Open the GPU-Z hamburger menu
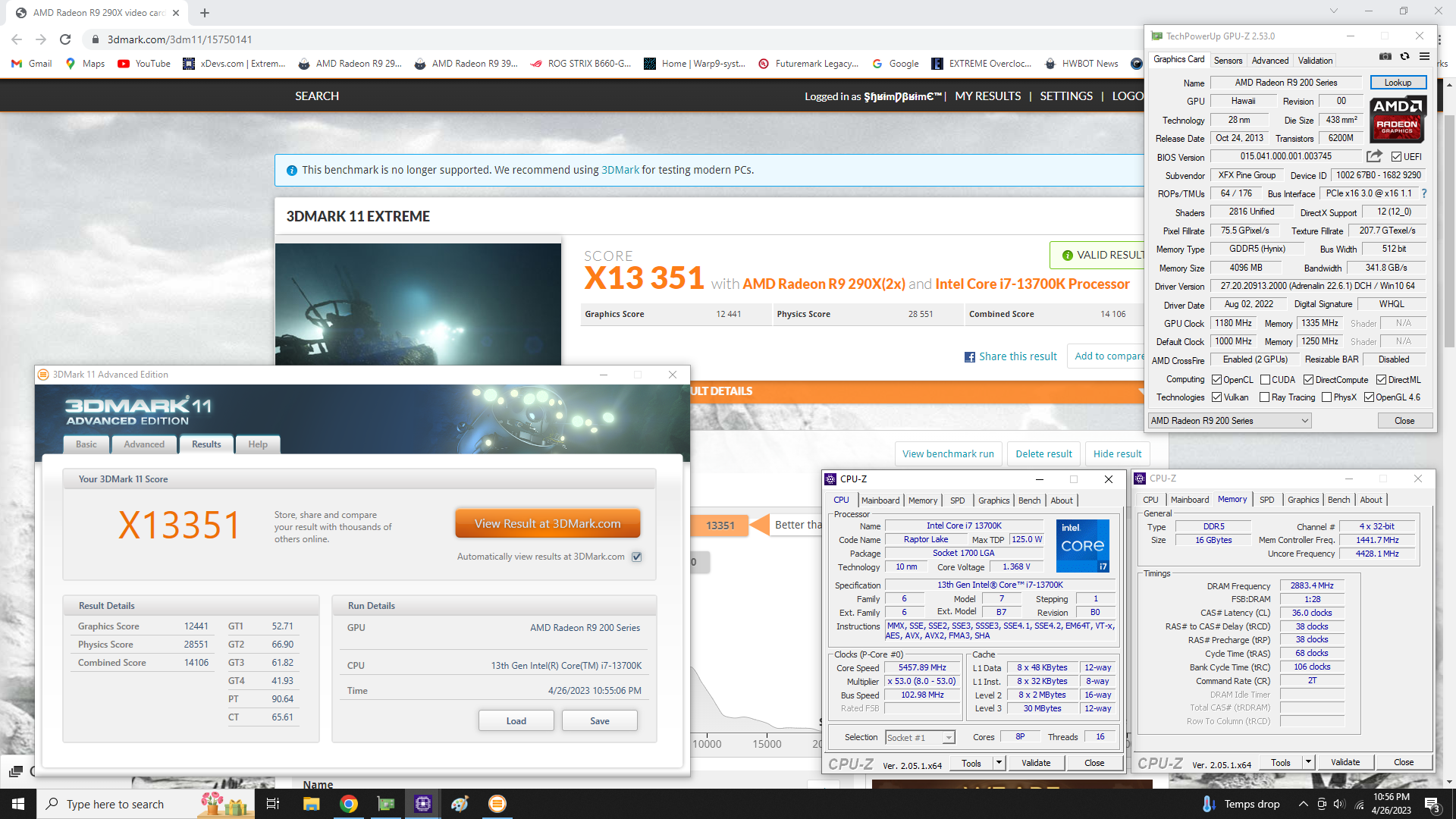The width and height of the screenshot is (1456, 819). click(x=1424, y=57)
